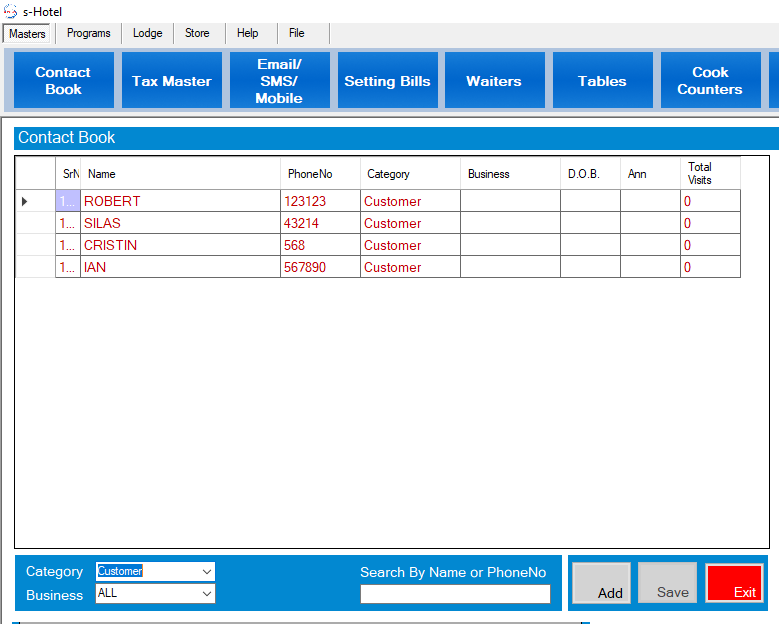779x624 pixels.
Task: Open the Contact Book tile
Action: (x=63, y=81)
